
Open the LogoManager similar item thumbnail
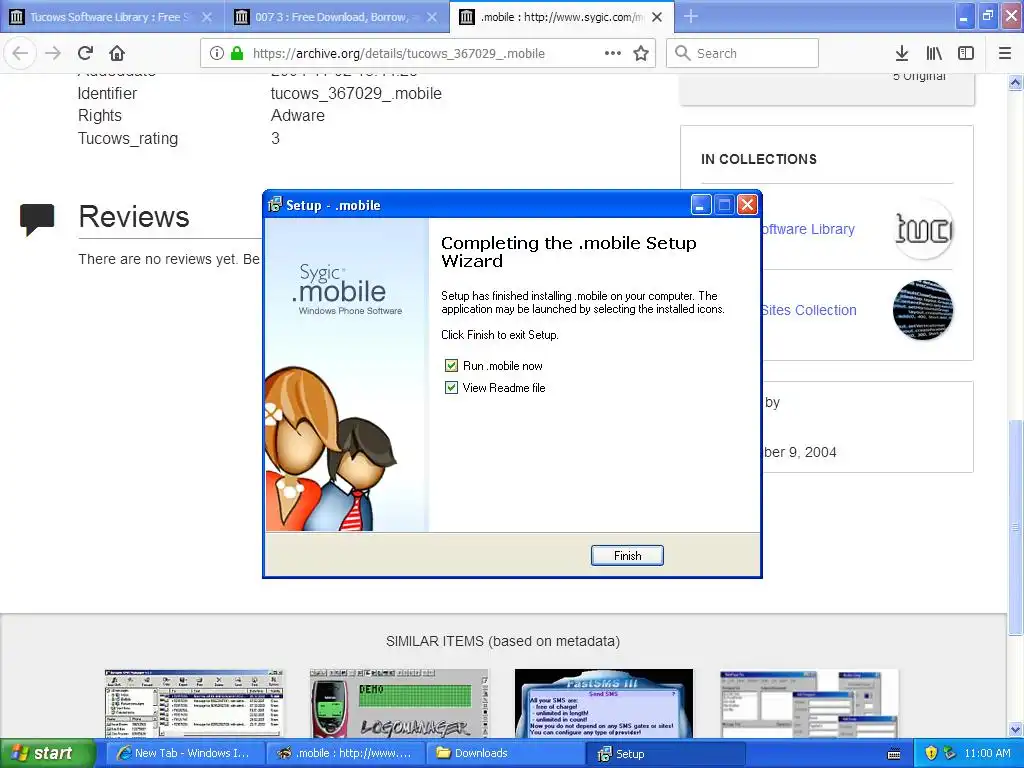pyautogui.click(x=399, y=703)
